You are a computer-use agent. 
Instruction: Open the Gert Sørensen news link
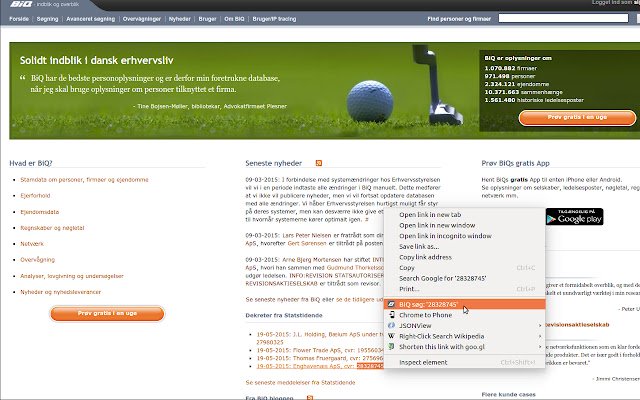pos(307,243)
